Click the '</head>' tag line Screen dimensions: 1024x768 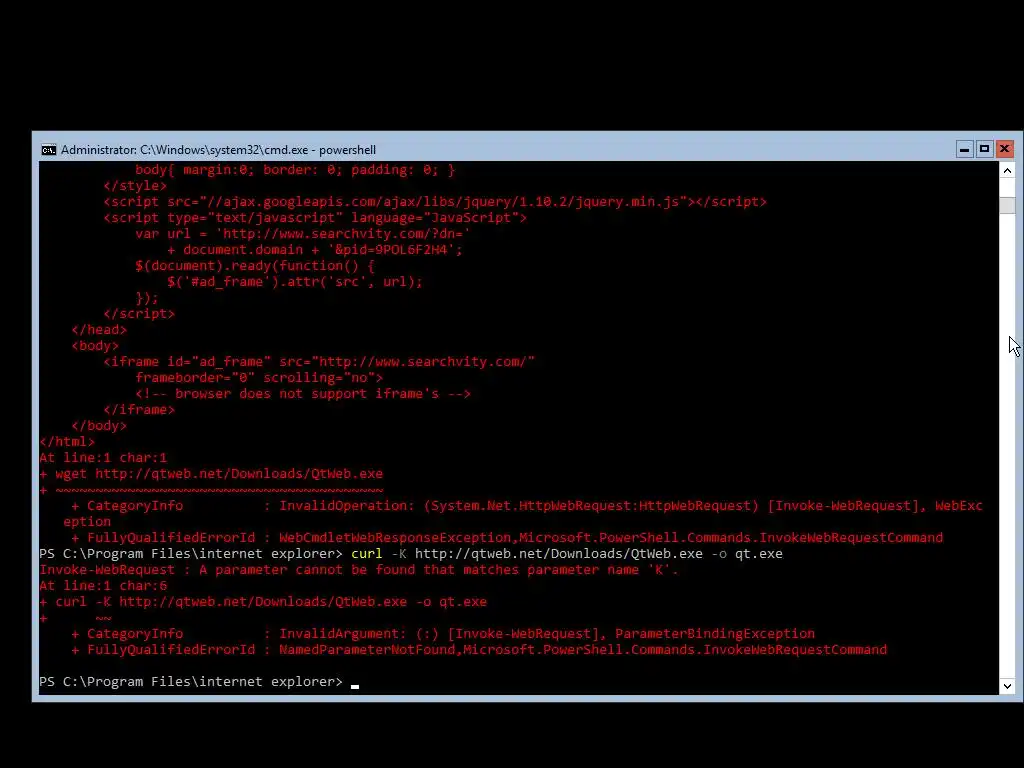pos(99,330)
